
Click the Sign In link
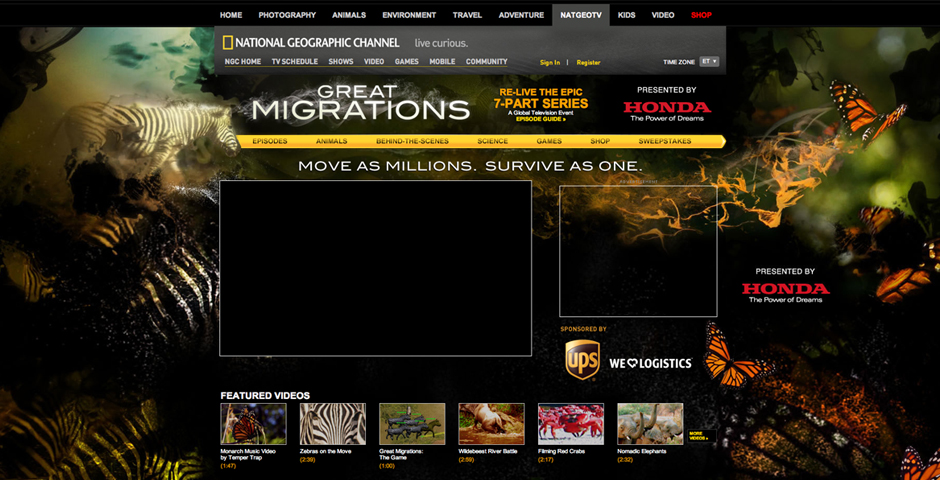[550, 62]
